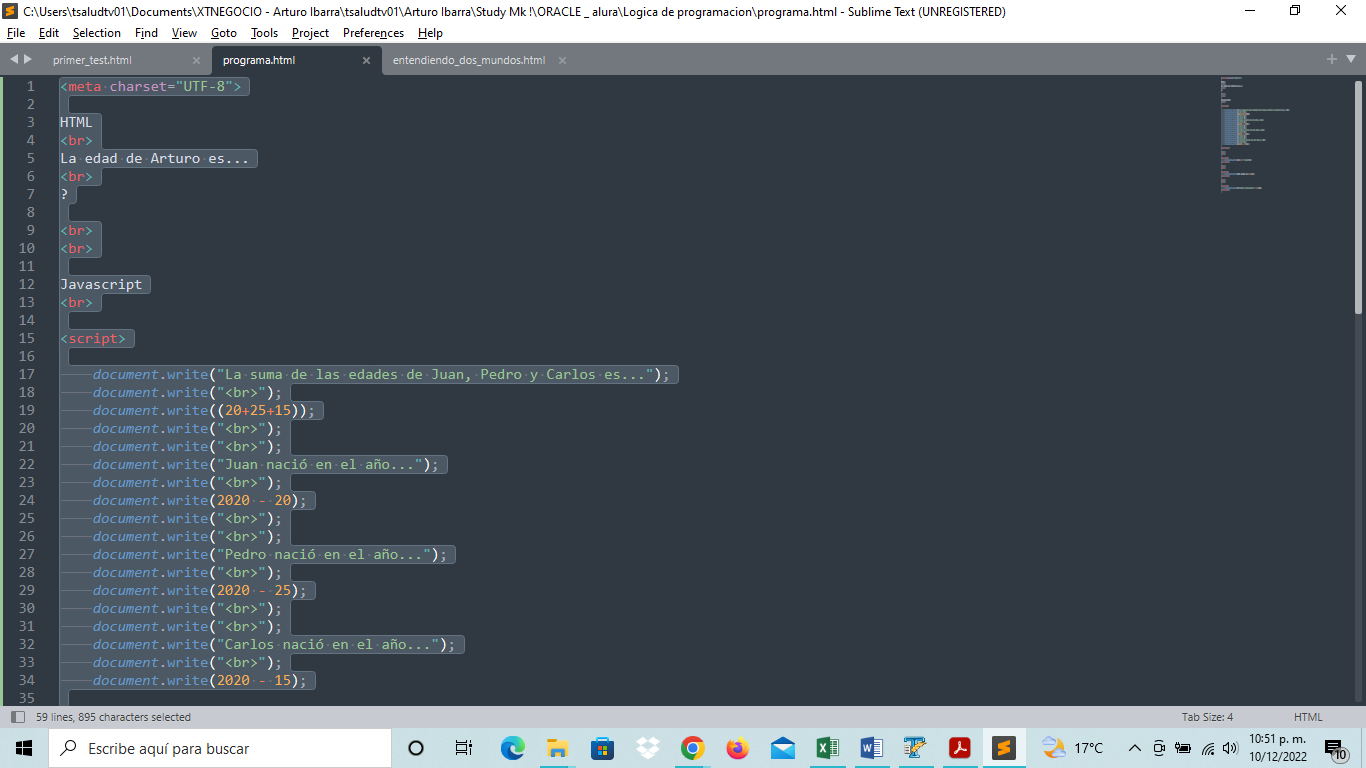The width and height of the screenshot is (1366, 768).
Task: Open the Edit menu
Action: (x=49, y=33)
